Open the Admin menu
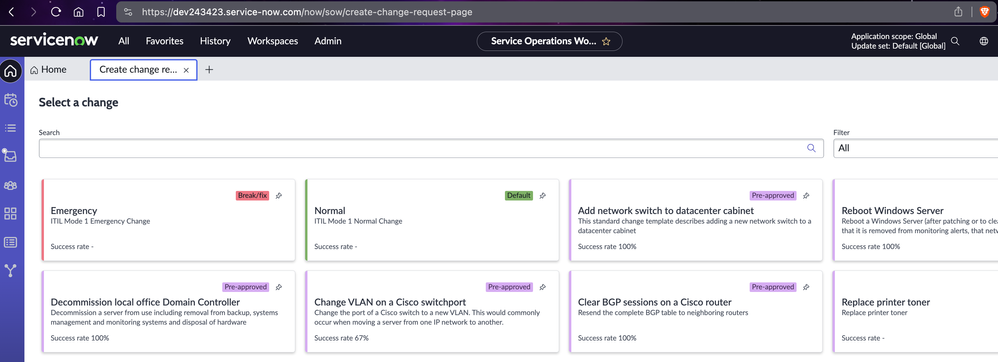Screen dimensions: 998x362 tap(328, 41)
